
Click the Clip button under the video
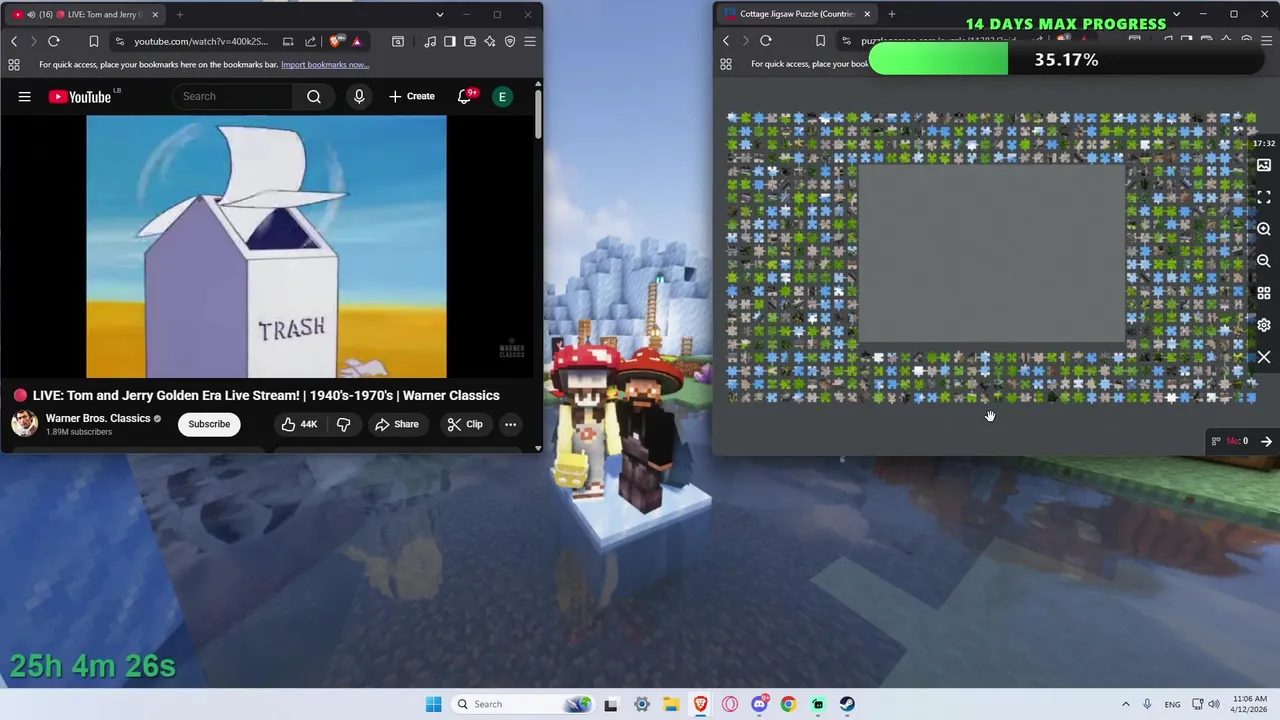click(x=465, y=424)
